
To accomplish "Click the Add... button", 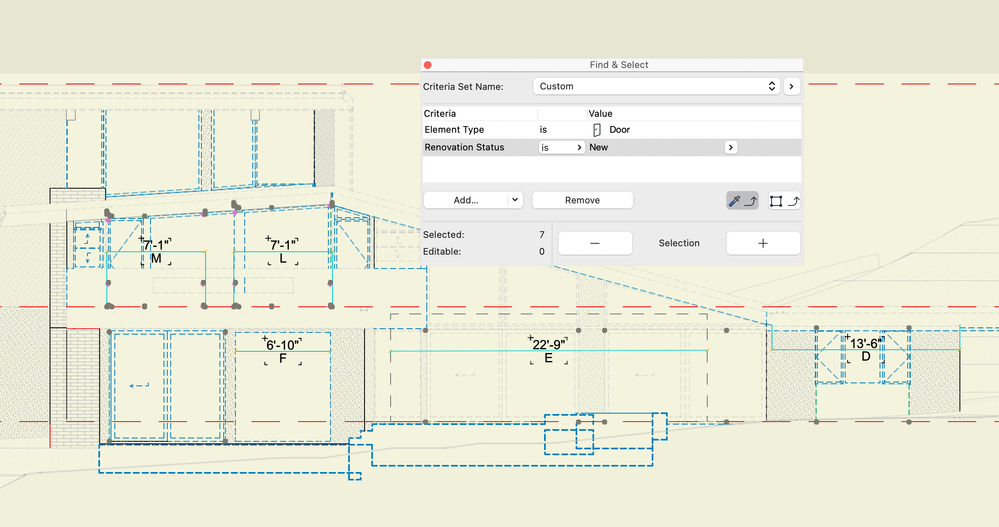I will (466, 200).
